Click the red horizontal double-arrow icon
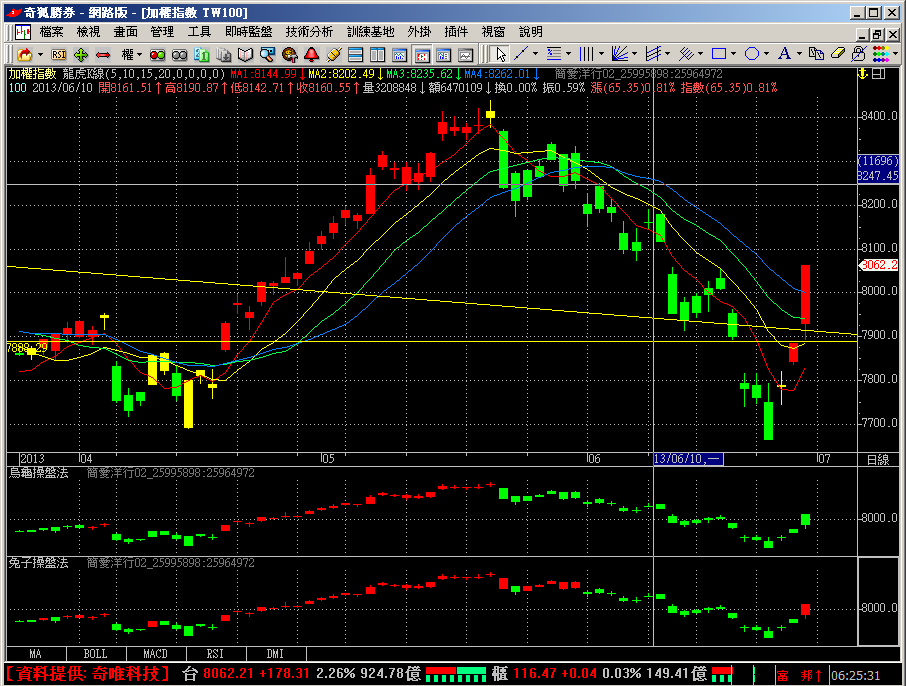Viewport: 906px width, 686px height. [x=103, y=54]
